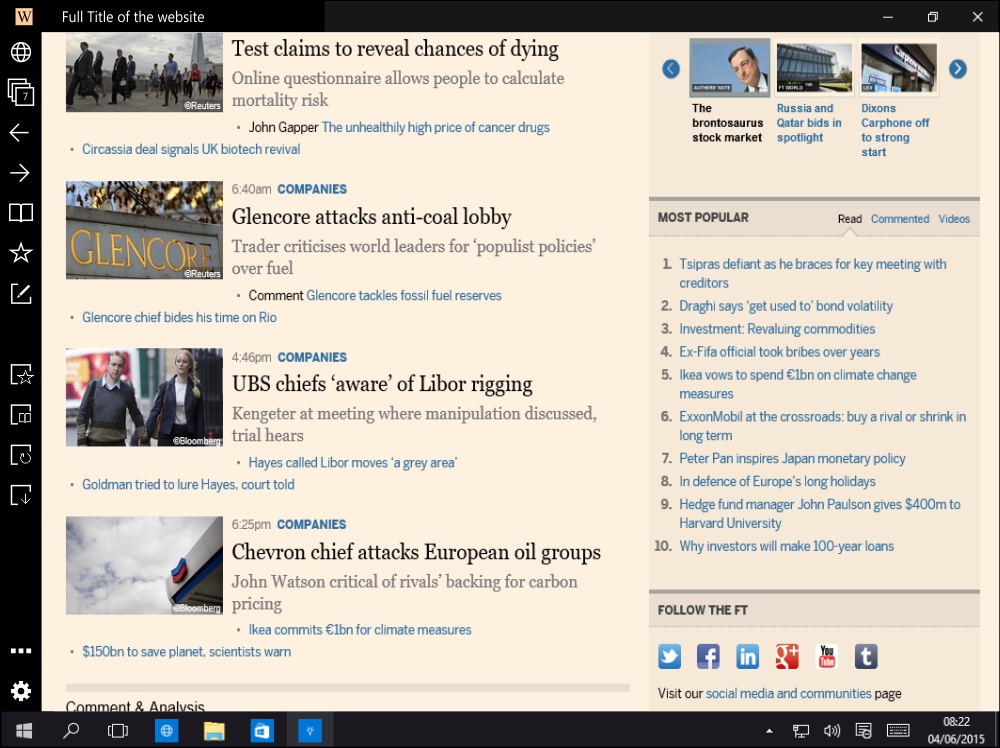1000x748 pixels.
Task: Open '$150bn to save planet, scientists warn'
Action: click(186, 652)
